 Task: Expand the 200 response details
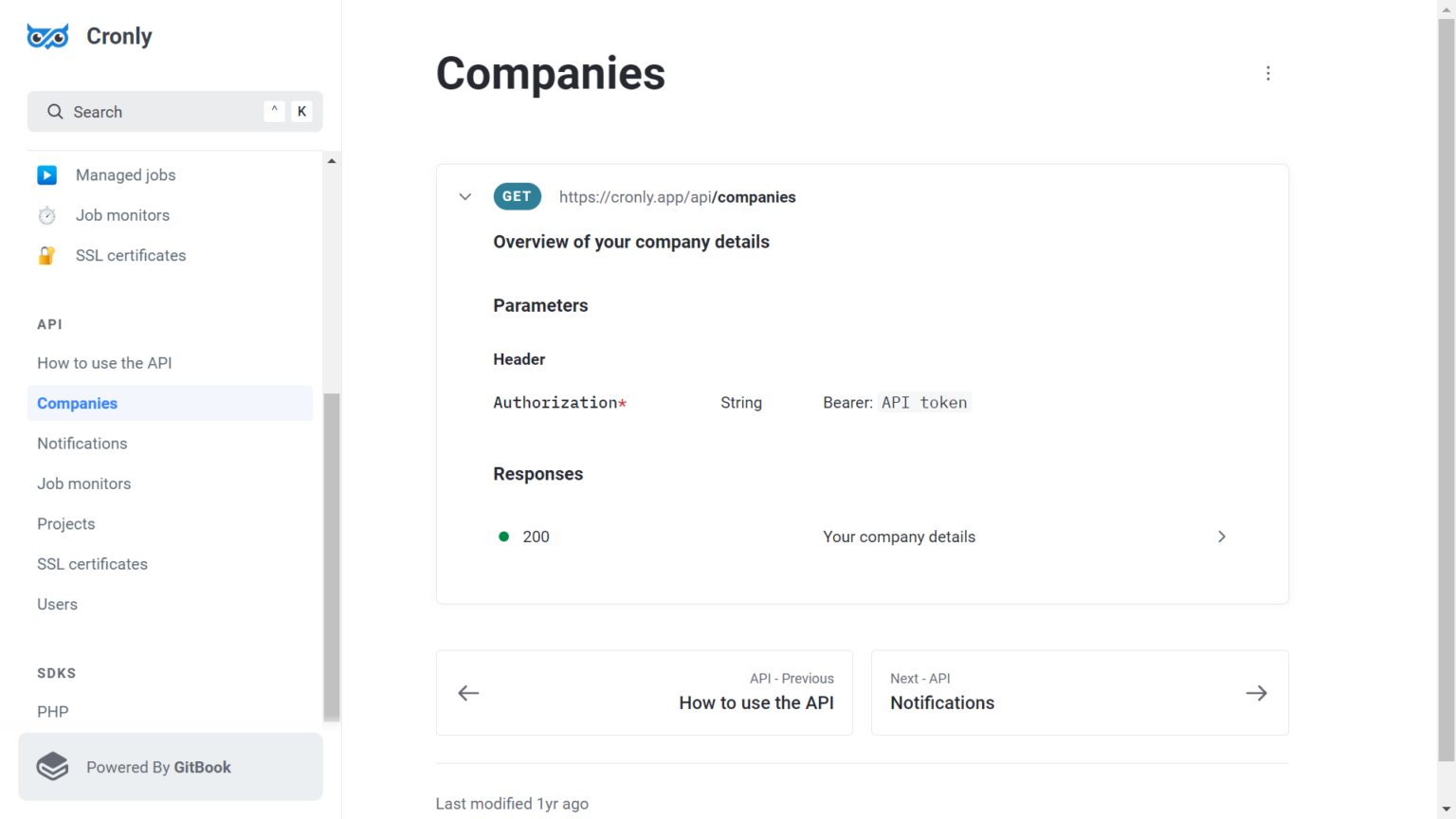tap(1221, 537)
